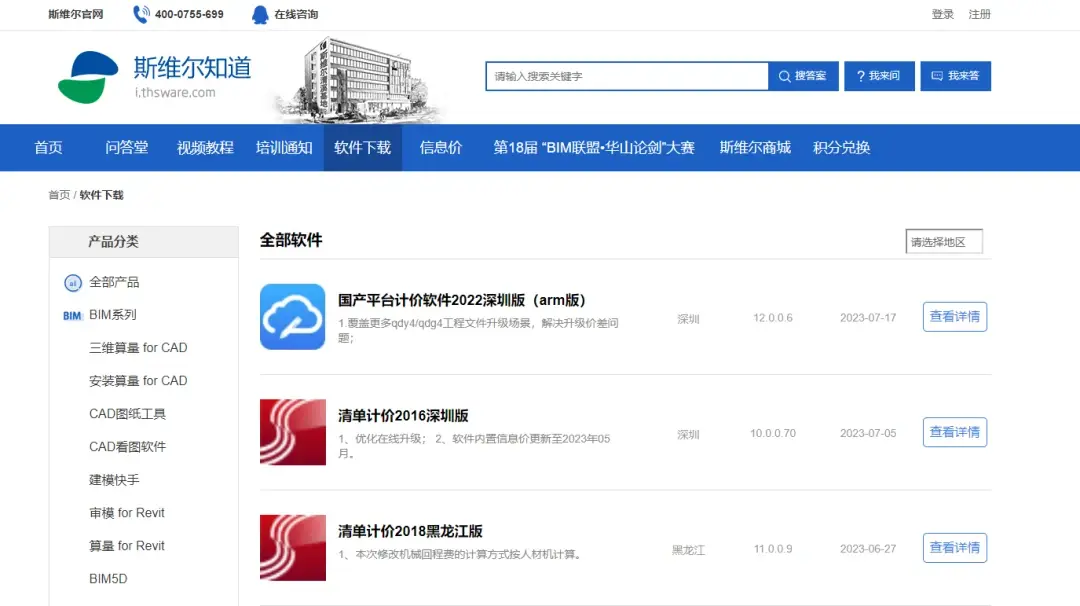The height and width of the screenshot is (606, 1080).
Task: Open 清单计价2018黑龙江版 title
Action: (x=410, y=532)
